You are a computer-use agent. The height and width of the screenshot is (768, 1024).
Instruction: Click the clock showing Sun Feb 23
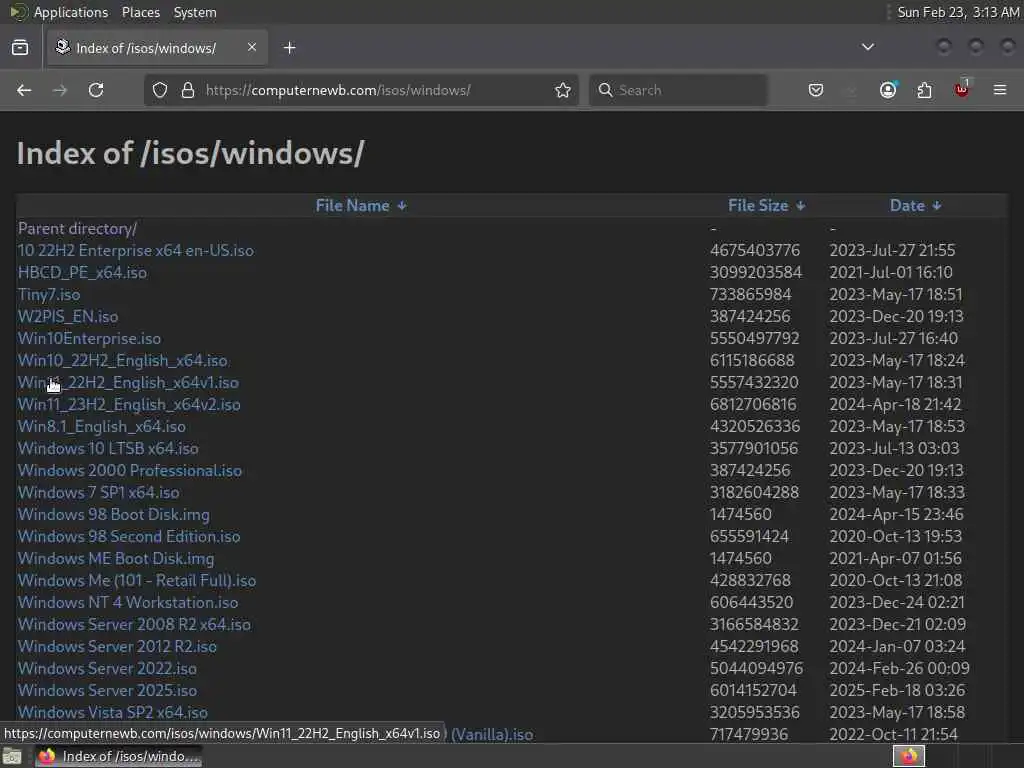click(958, 12)
